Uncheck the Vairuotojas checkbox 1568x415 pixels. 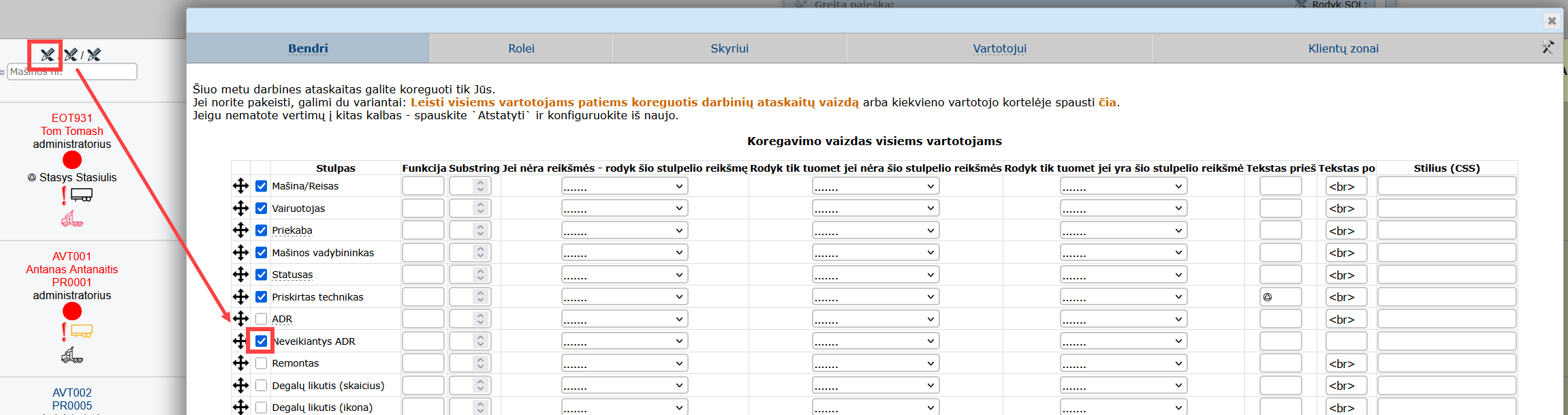click(x=262, y=208)
